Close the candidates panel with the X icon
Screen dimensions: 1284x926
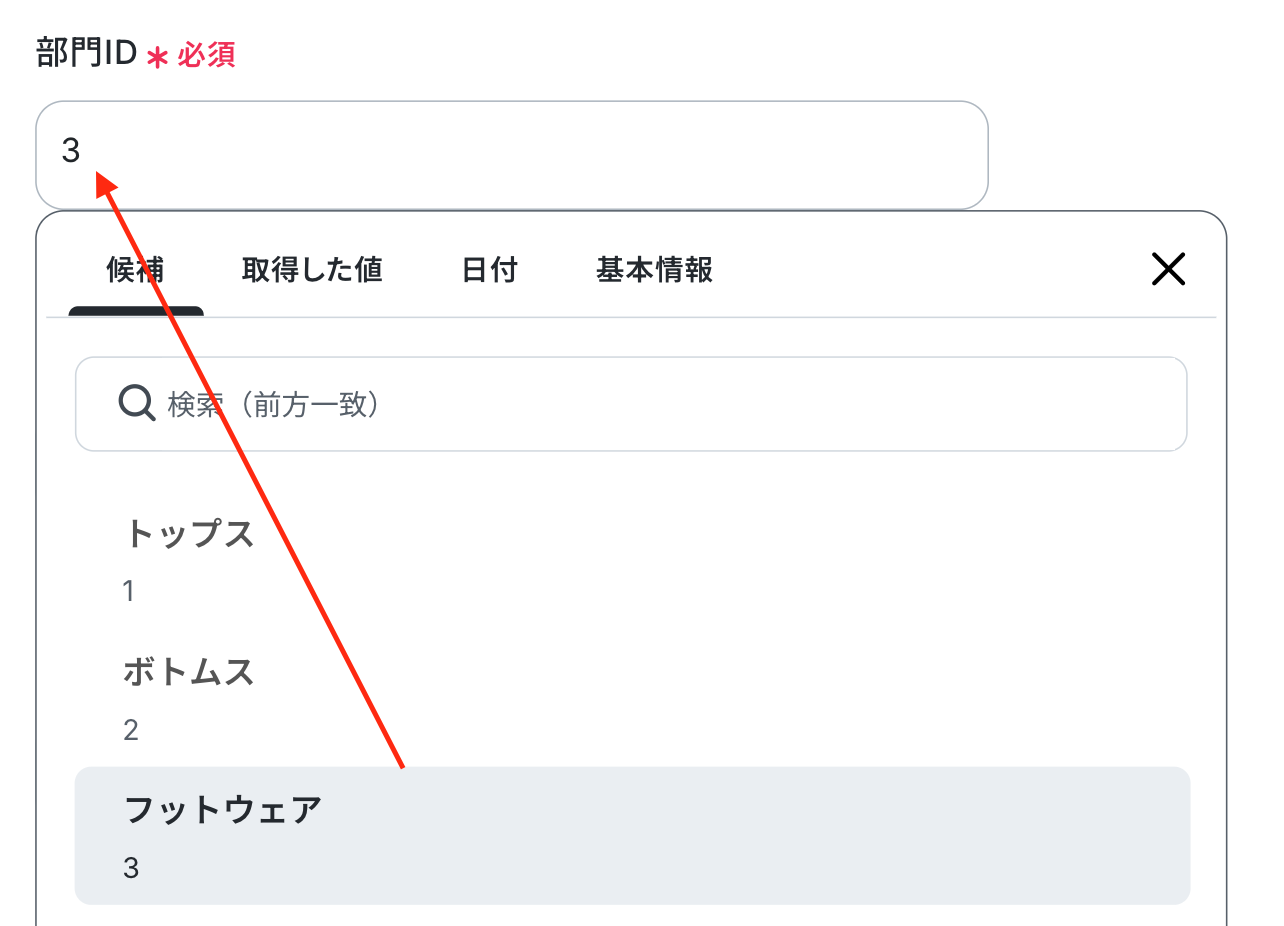click(1168, 269)
